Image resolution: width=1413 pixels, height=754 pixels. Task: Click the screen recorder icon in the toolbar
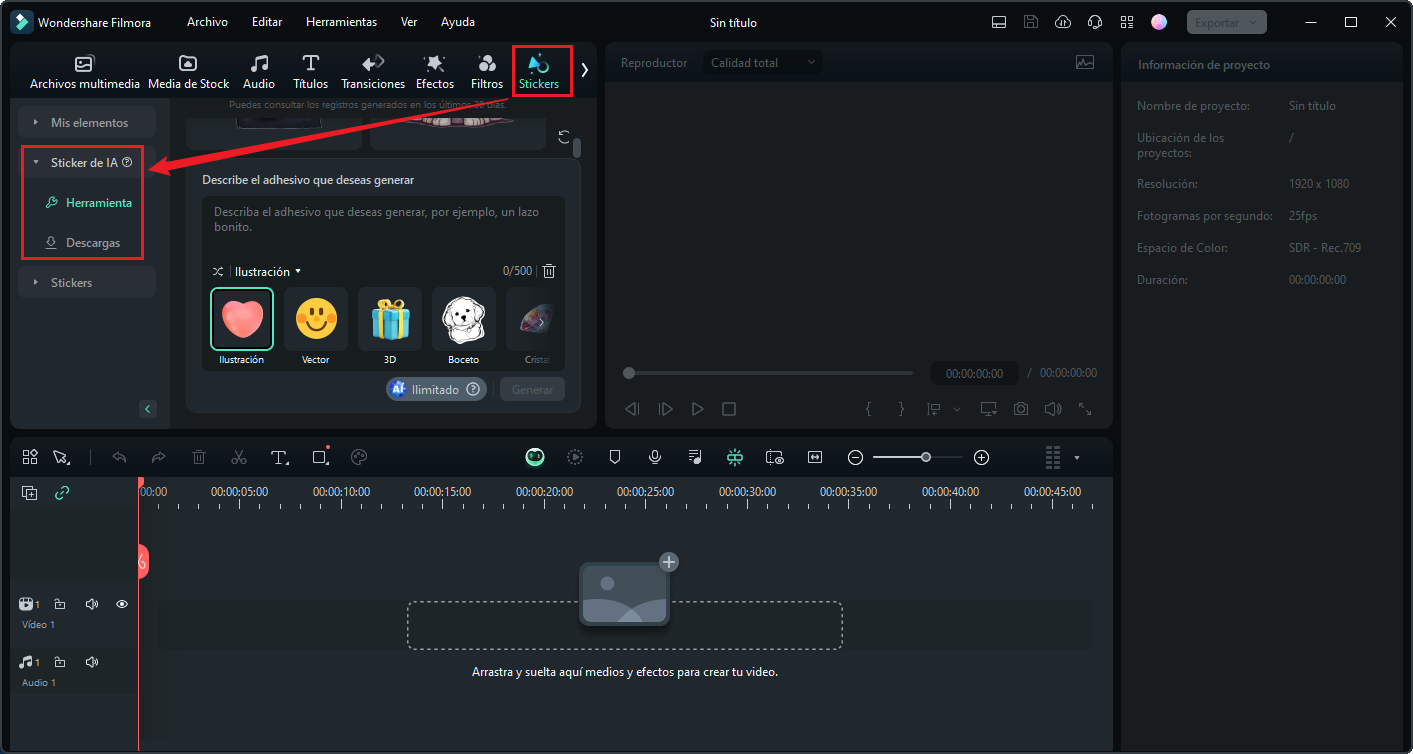775,457
